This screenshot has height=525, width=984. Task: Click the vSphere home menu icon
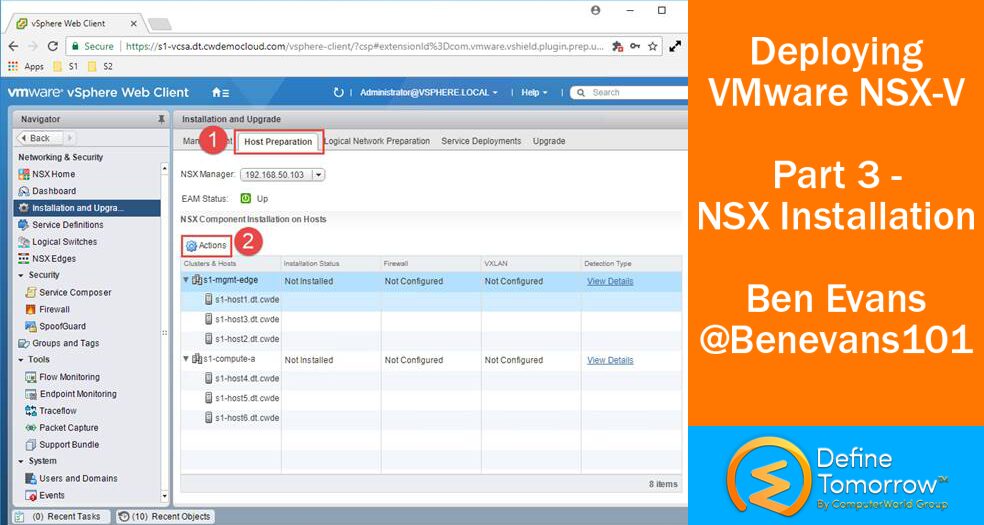pyautogui.click(x=220, y=92)
